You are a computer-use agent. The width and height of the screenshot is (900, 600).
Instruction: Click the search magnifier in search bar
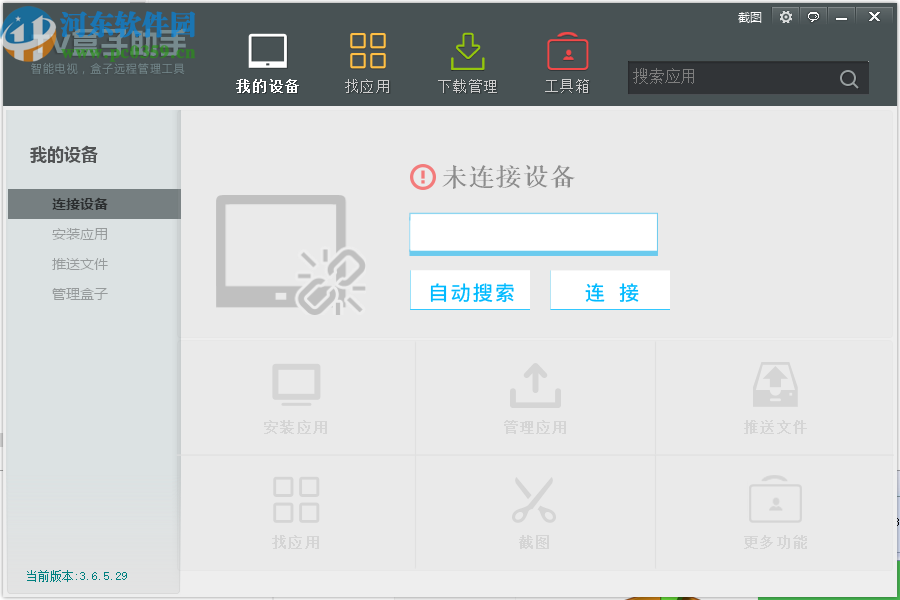(848, 78)
